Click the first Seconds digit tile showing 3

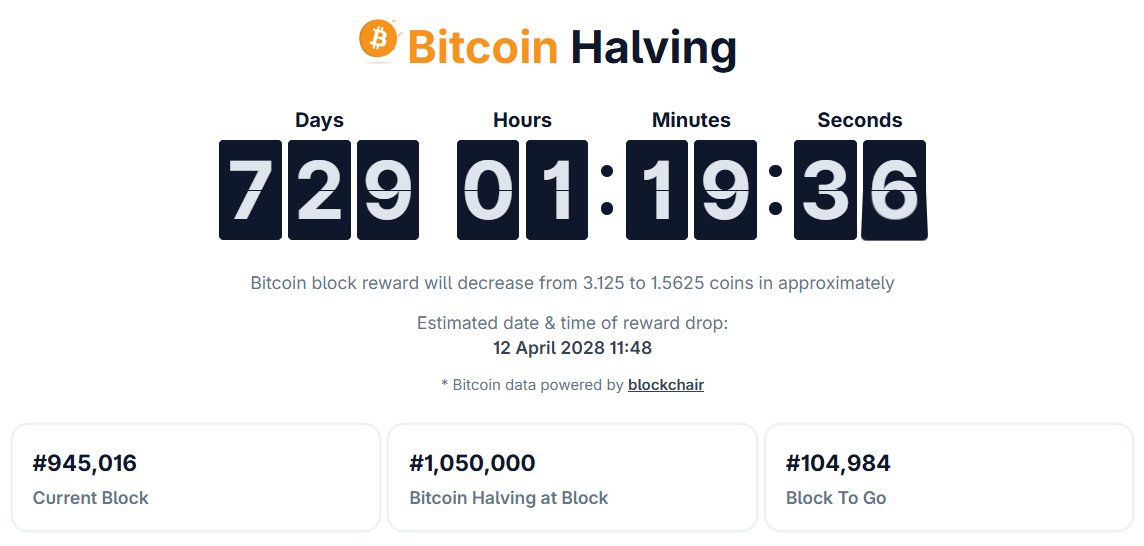point(825,190)
